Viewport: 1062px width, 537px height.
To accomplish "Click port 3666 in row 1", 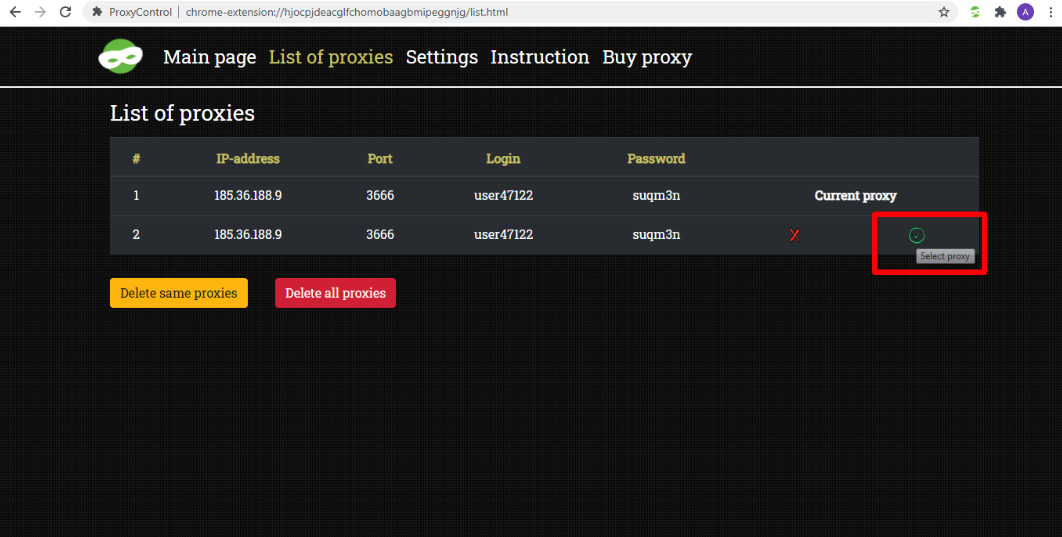I will (380, 196).
